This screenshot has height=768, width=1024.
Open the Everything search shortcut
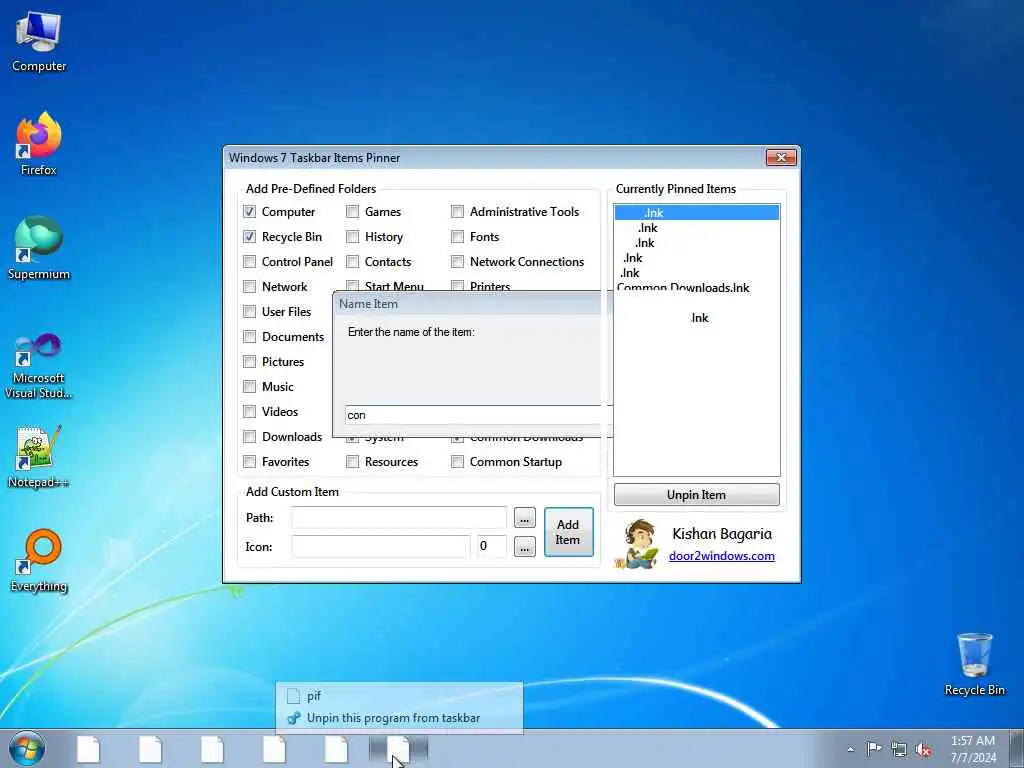[x=39, y=560]
